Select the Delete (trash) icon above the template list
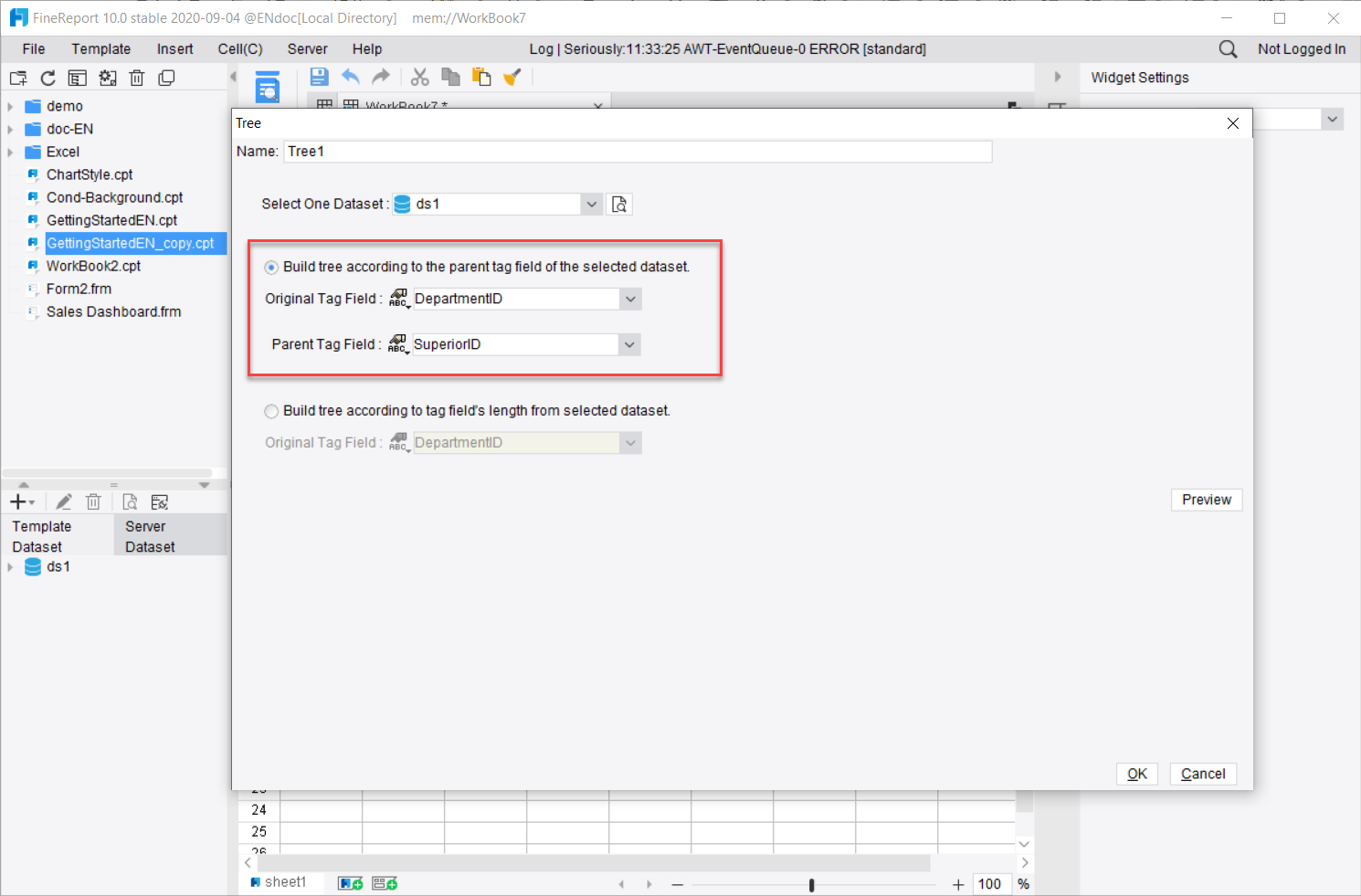The image size is (1361, 896). pos(137,78)
